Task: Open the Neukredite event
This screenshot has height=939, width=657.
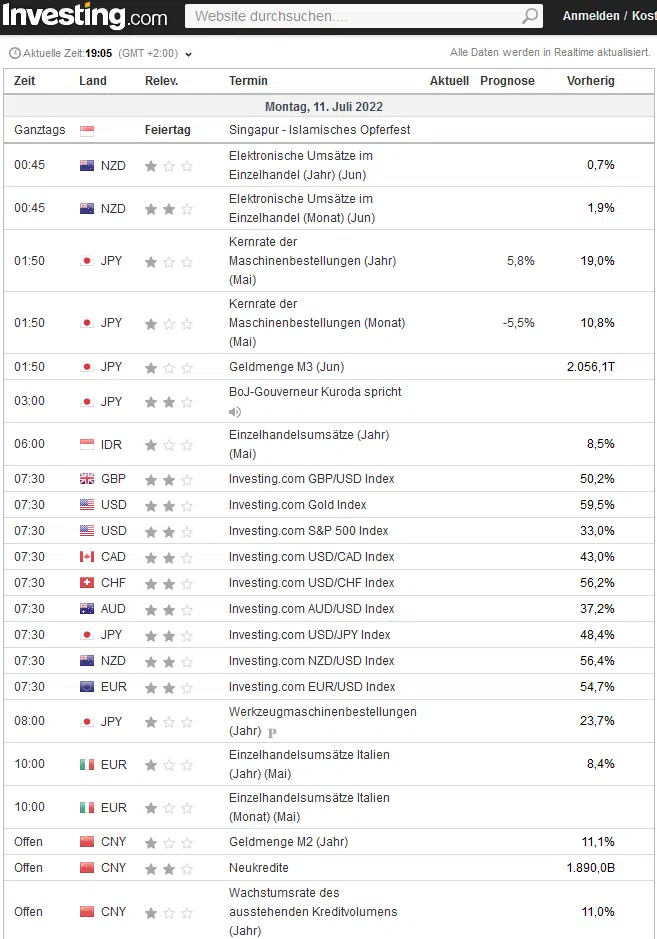Action: pos(259,868)
